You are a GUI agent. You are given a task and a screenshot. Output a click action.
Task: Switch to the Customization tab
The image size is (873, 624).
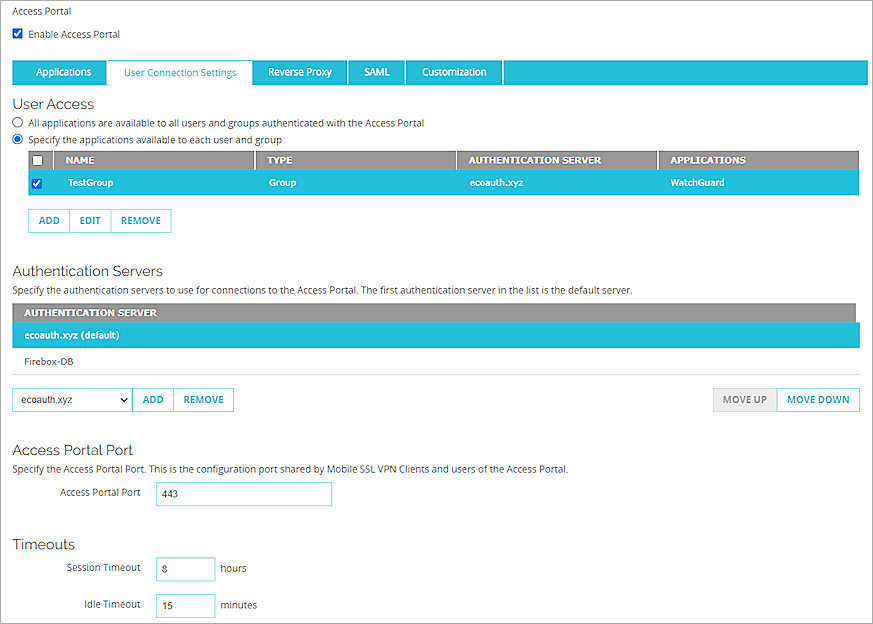coord(453,72)
